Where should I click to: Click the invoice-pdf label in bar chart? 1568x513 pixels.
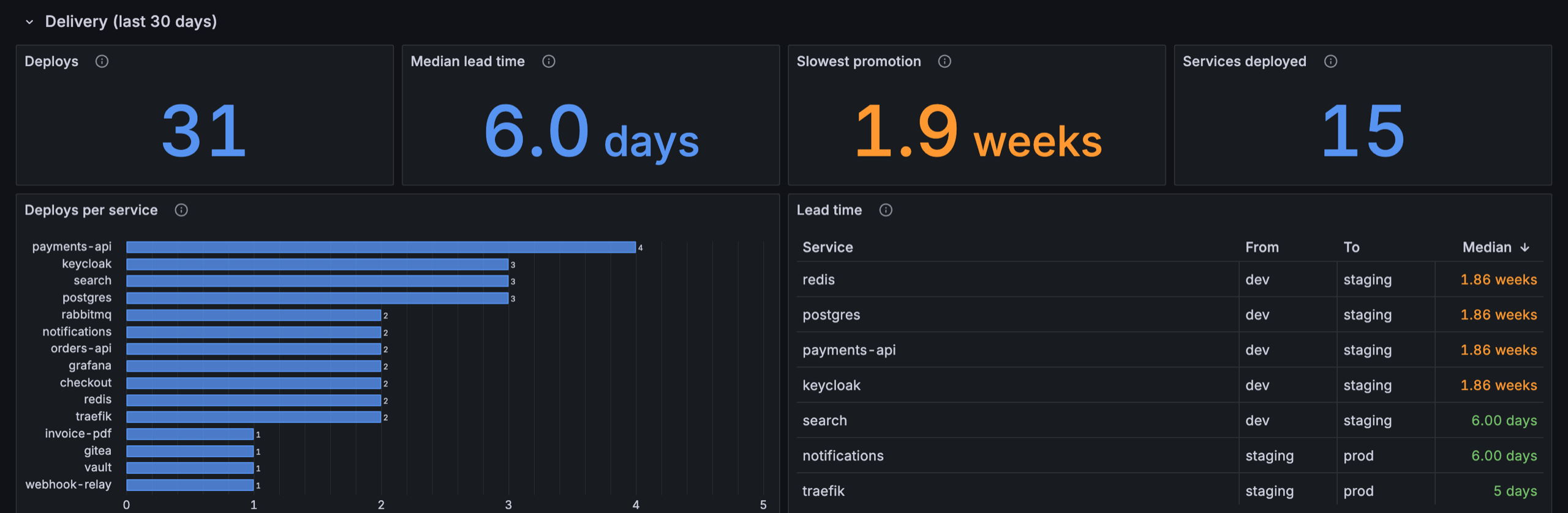coord(78,433)
